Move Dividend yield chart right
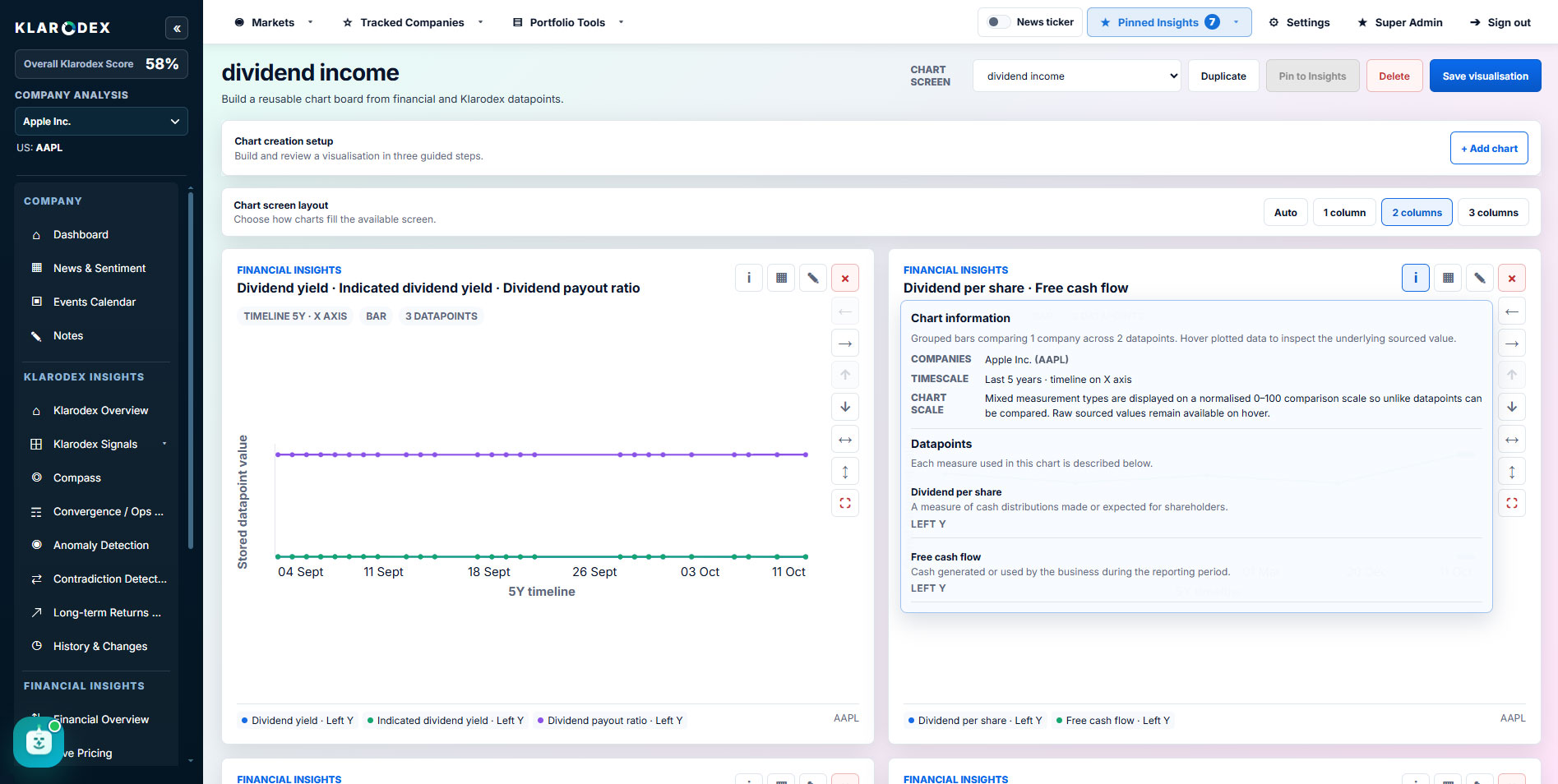 pyautogui.click(x=845, y=343)
